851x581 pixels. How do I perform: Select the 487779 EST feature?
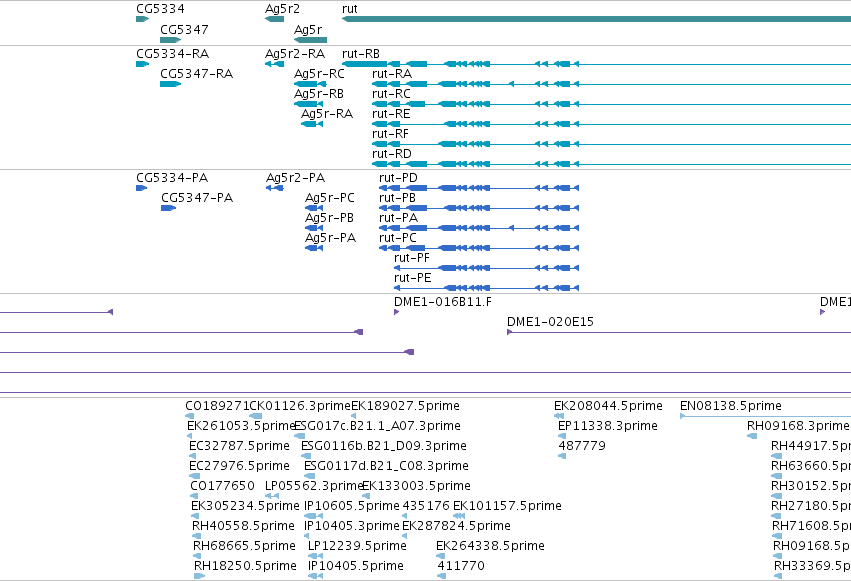tap(562, 456)
